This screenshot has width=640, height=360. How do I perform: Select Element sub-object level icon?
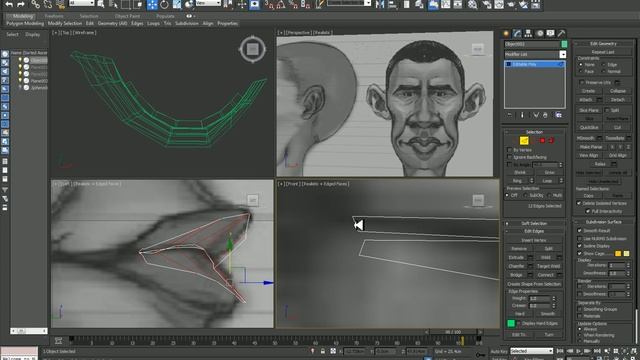(551, 141)
